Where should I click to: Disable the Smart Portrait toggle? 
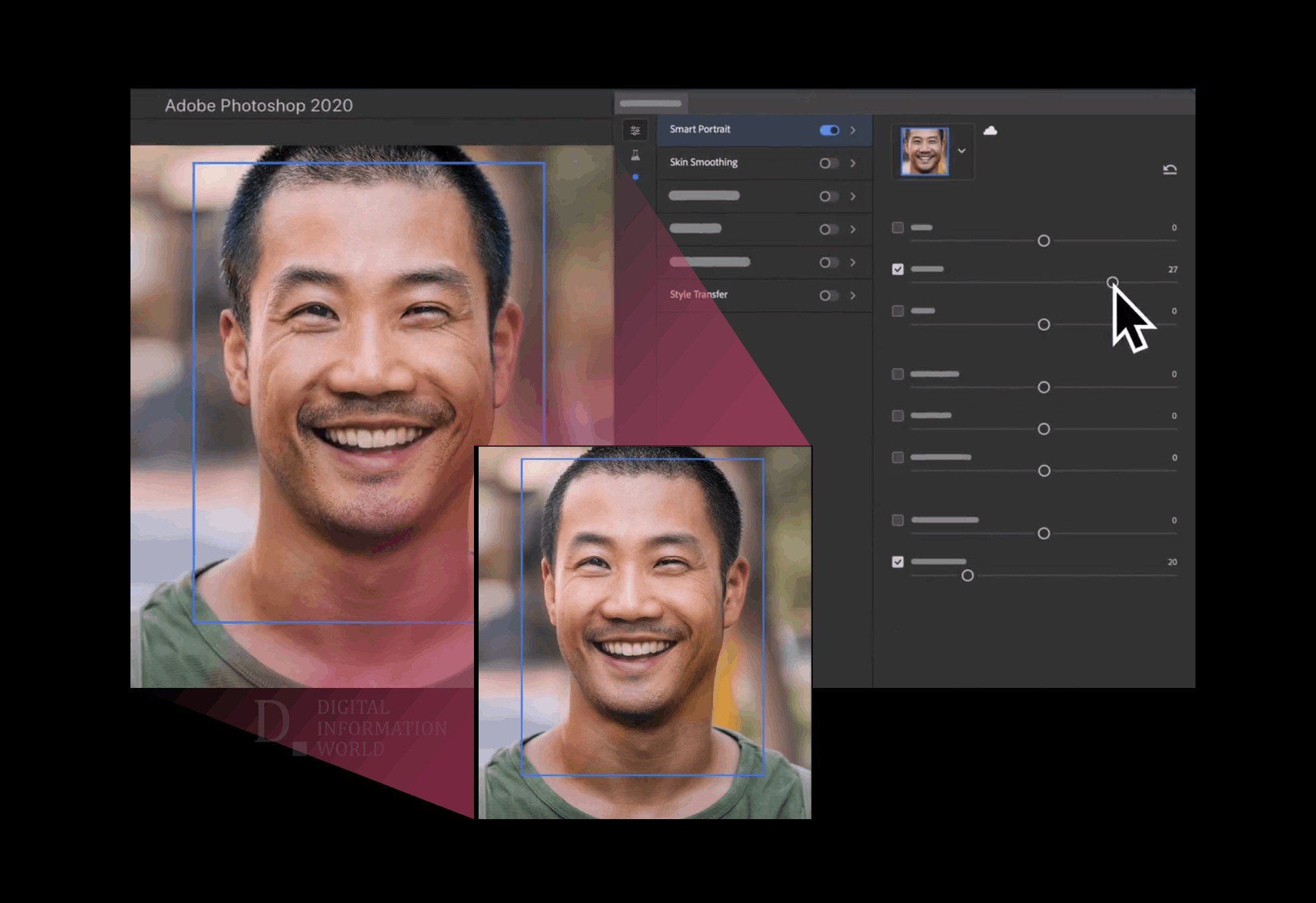point(829,130)
